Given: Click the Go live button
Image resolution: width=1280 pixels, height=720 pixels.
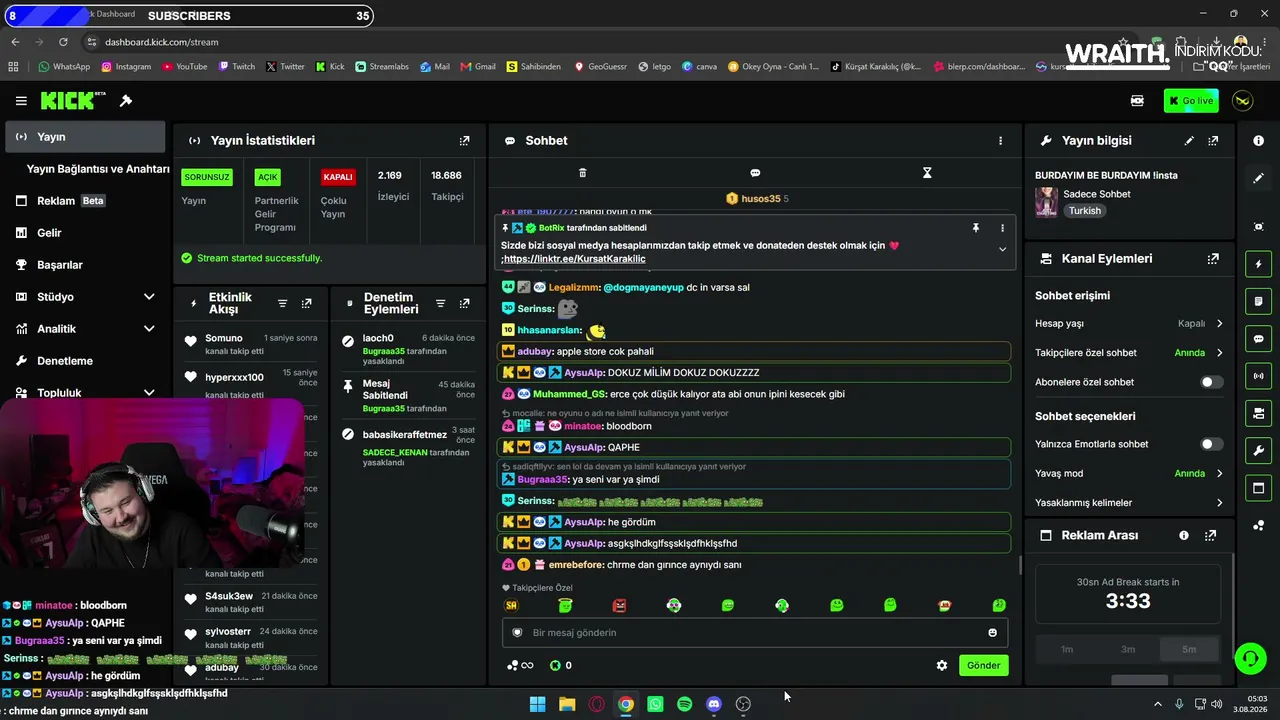Looking at the screenshot, I should 1191,101.
